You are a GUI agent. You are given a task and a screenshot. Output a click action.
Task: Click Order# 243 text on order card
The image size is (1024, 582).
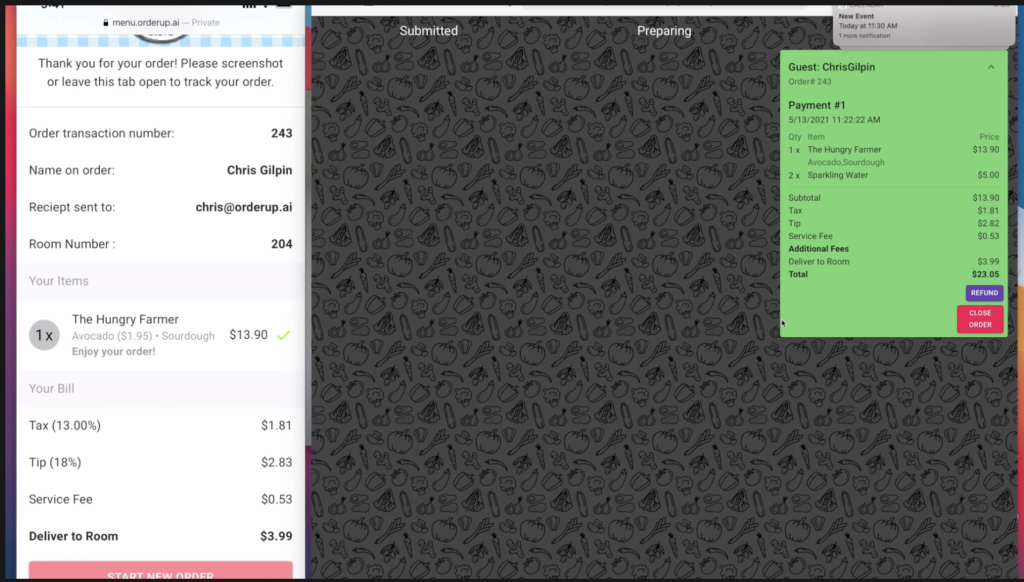point(810,82)
